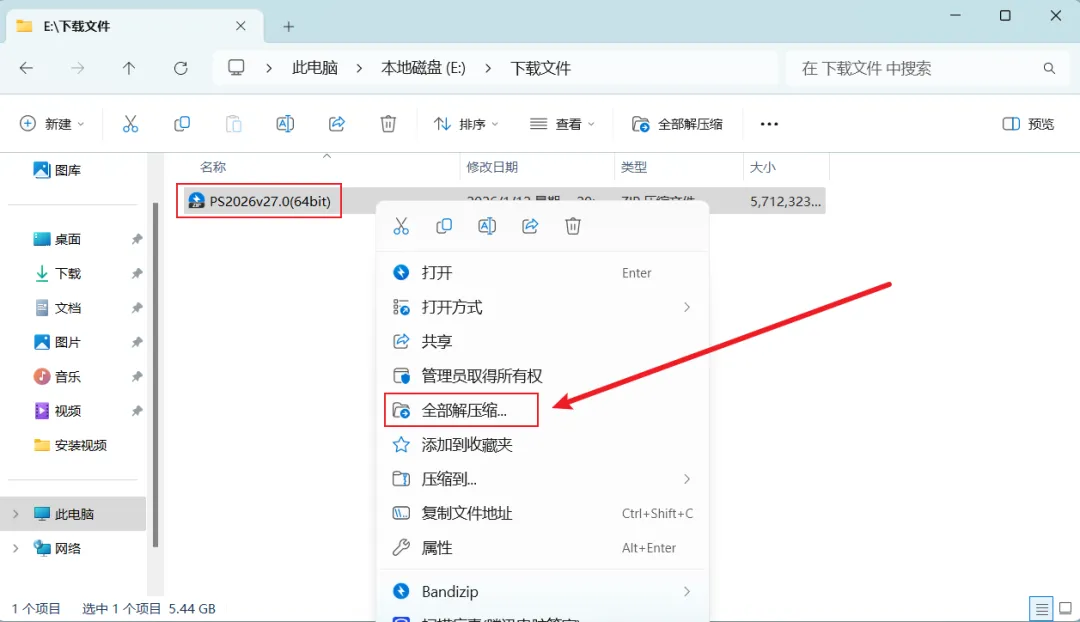
Task: Click the Copy icon in the context menu
Action: [444, 226]
